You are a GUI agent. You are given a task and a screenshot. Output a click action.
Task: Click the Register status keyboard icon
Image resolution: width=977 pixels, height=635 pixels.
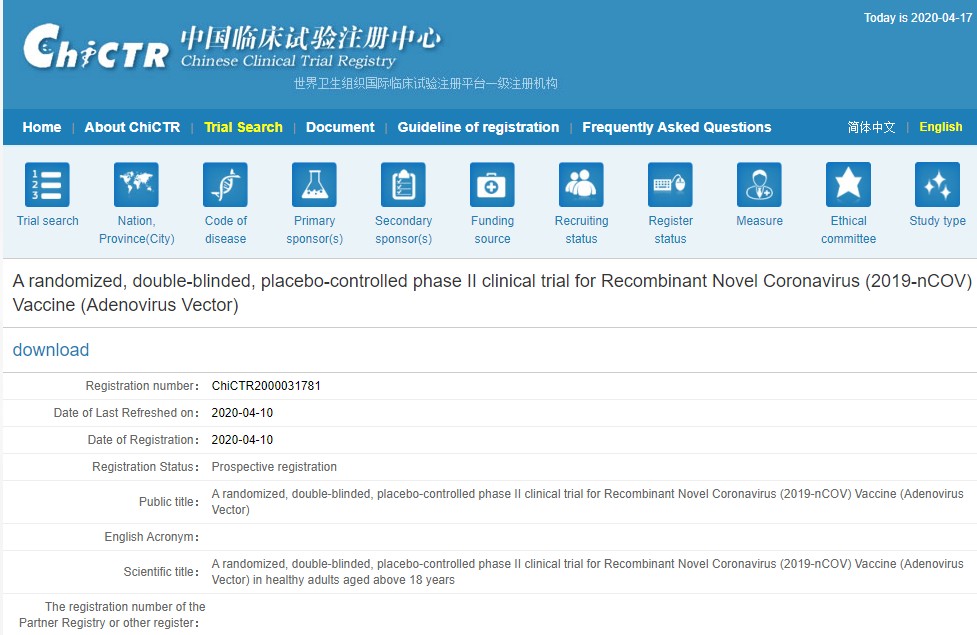[x=670, y=185]
